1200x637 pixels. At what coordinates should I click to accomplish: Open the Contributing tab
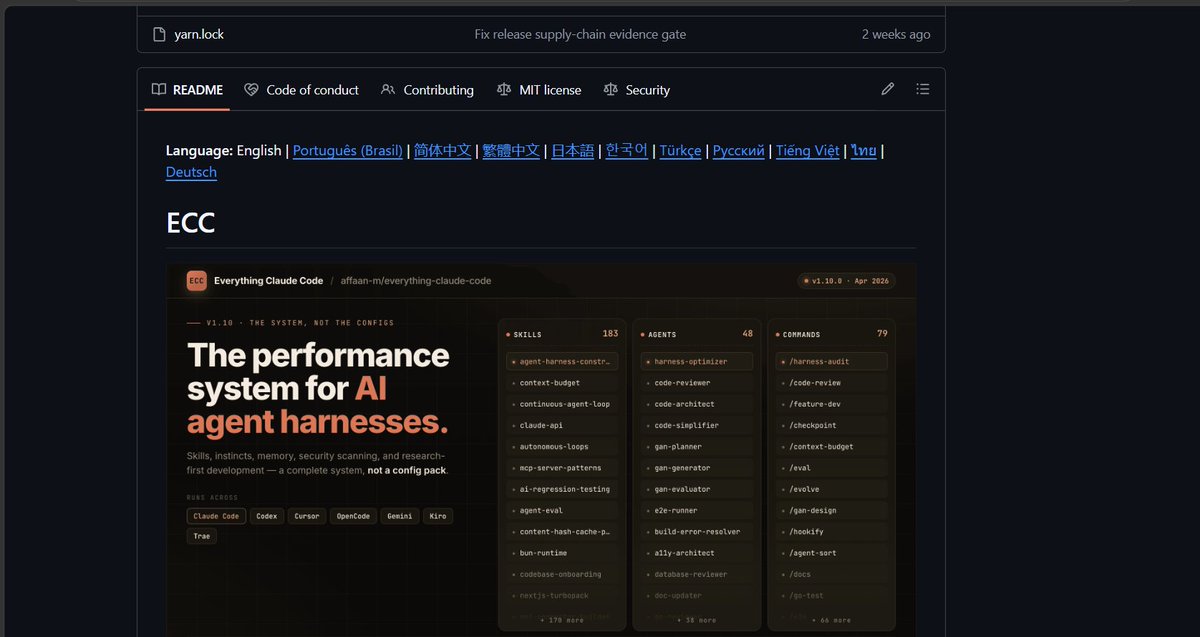point(427,90)
